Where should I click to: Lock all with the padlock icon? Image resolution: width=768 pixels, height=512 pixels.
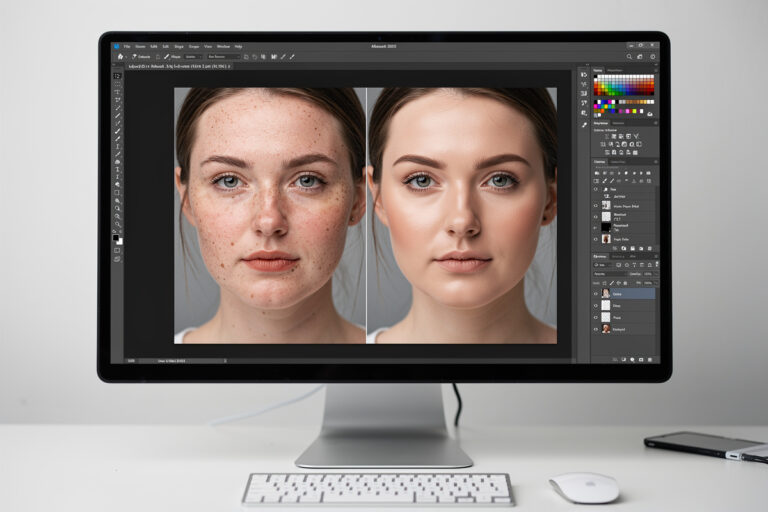pos(625,283)
